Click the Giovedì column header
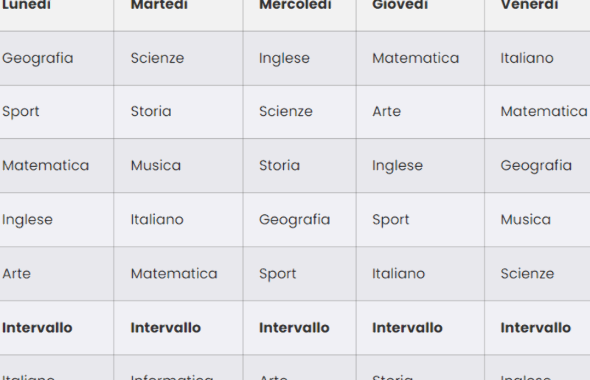590x380 pixels. [x=420, y=15]
